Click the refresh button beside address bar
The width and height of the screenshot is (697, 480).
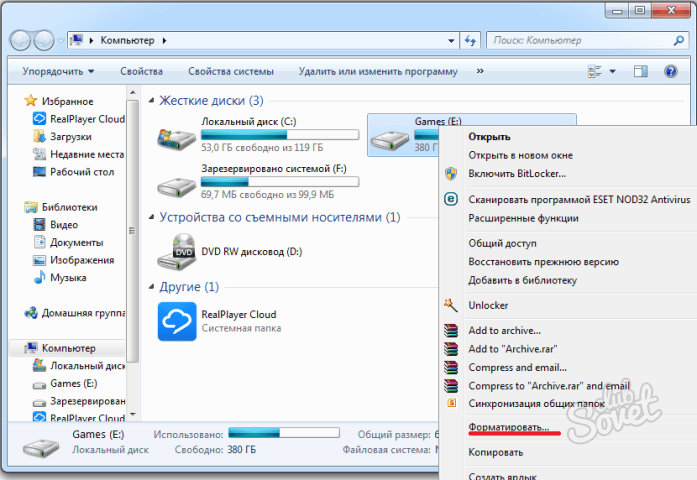(470, 40)
